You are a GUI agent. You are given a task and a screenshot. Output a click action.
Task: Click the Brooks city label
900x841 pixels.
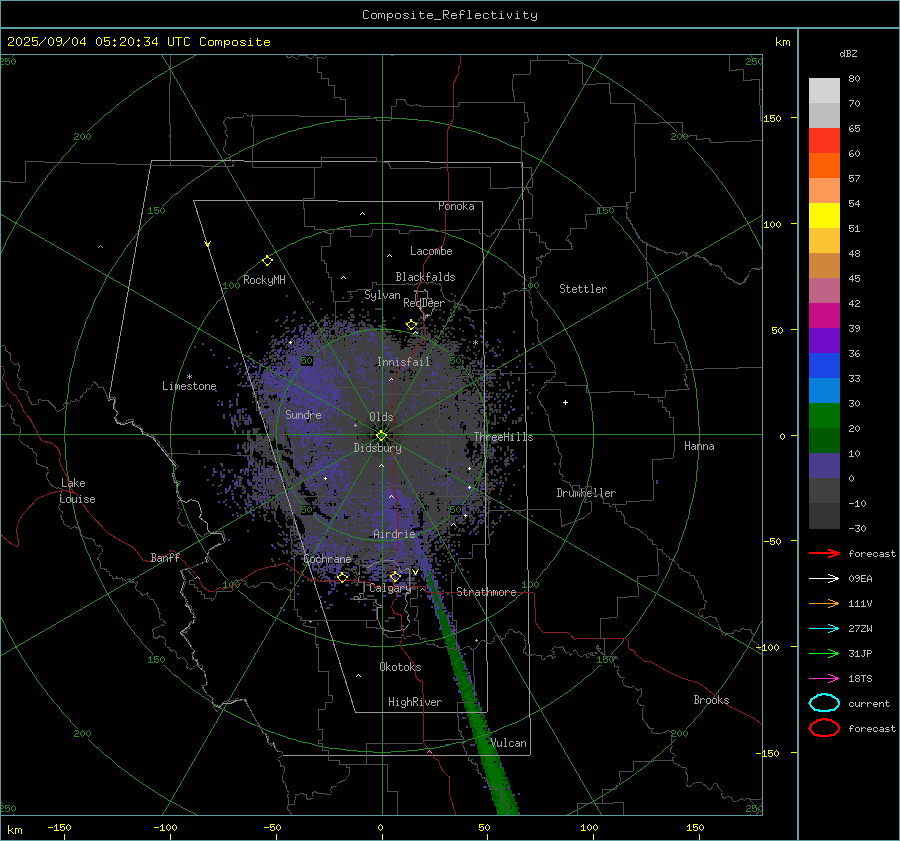[x=711, y=700]
